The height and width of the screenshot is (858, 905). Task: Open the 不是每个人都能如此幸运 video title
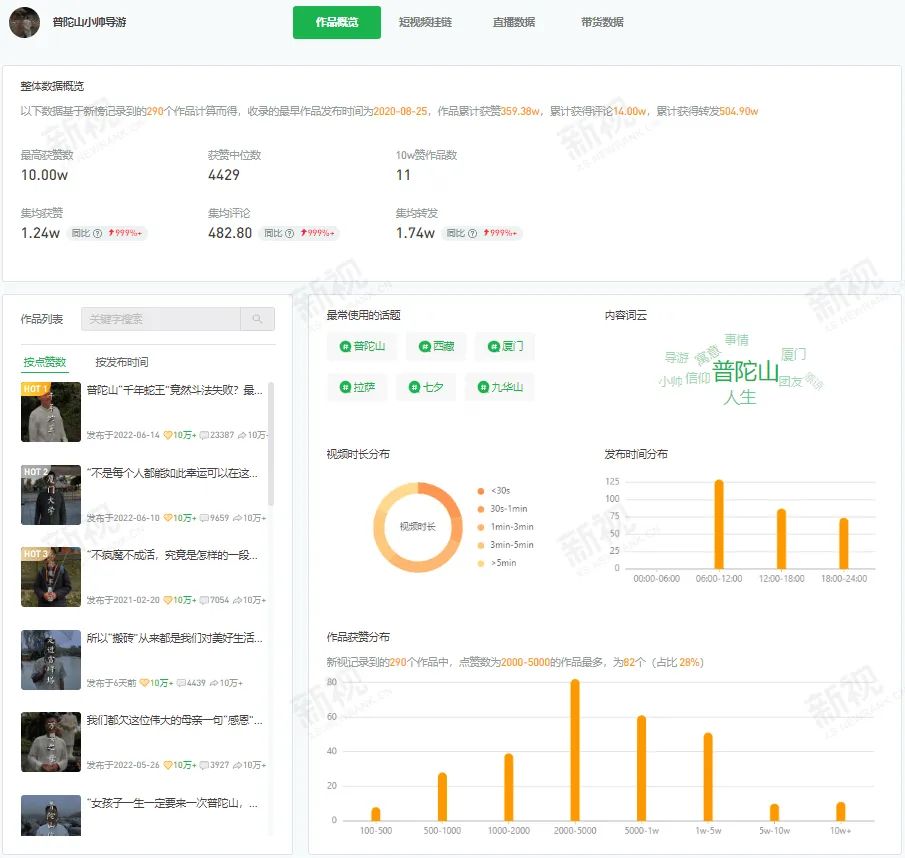coord(173,474)
